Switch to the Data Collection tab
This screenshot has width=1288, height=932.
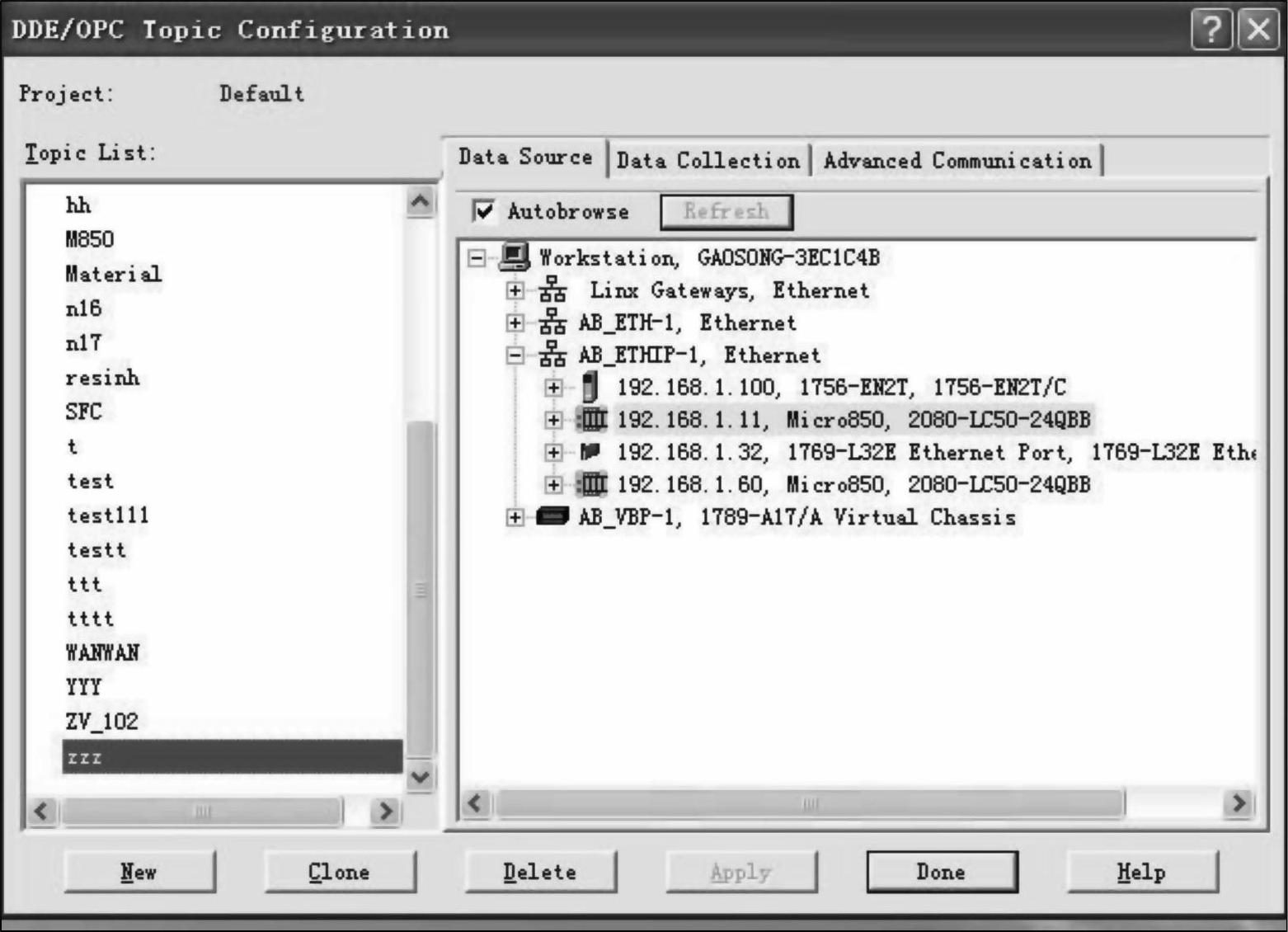coord(707,160)
